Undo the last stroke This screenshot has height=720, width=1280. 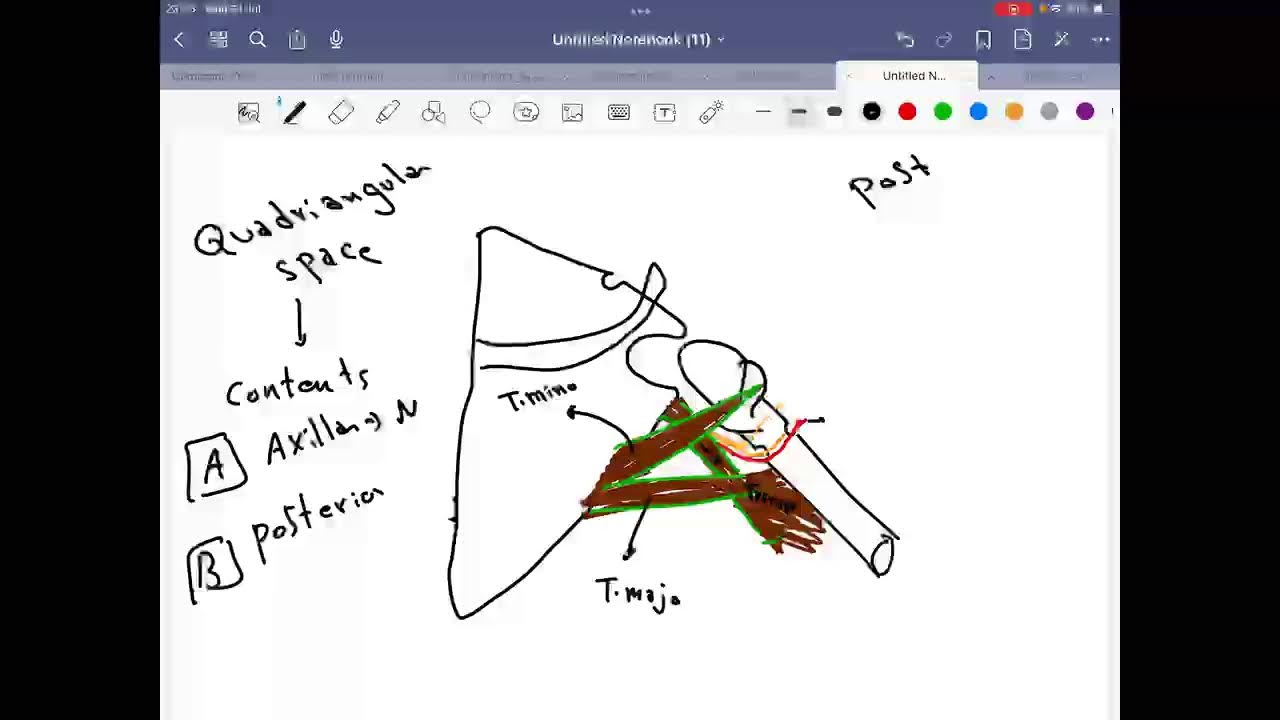pos(905,40)
